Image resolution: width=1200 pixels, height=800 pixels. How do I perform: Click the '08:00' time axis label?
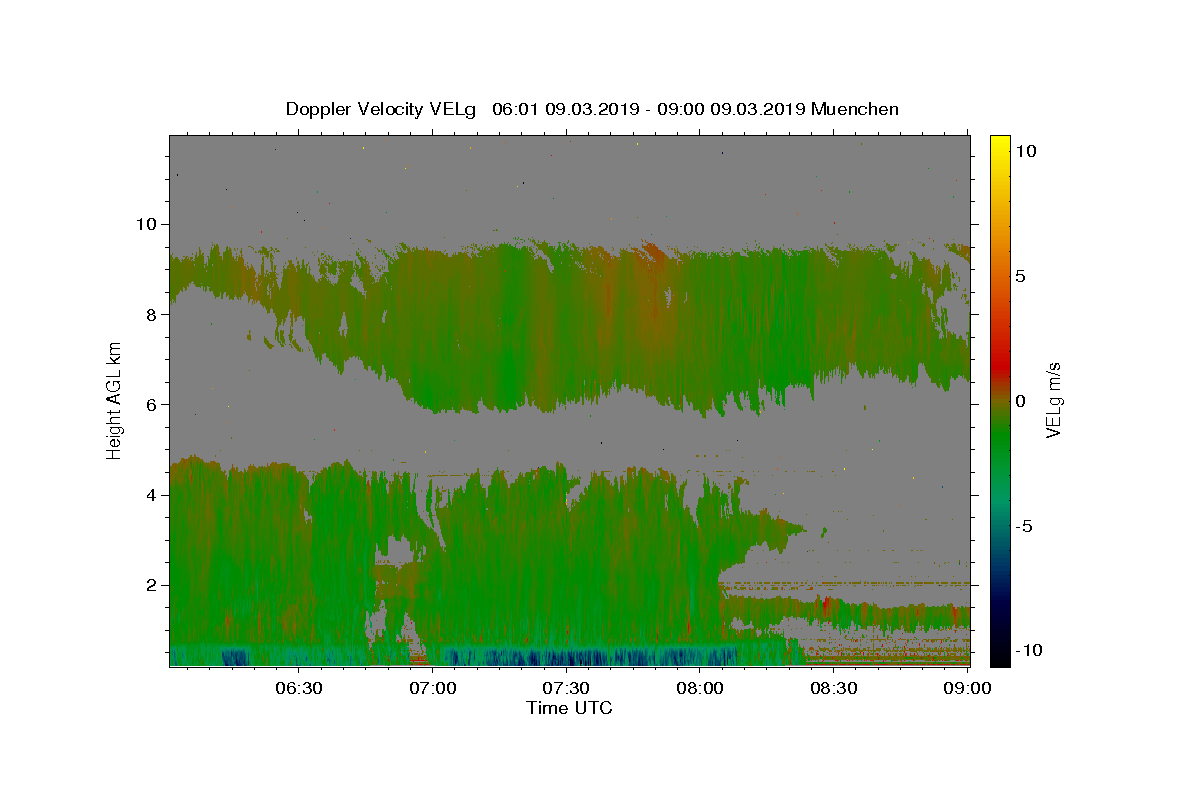pos(700,688)
